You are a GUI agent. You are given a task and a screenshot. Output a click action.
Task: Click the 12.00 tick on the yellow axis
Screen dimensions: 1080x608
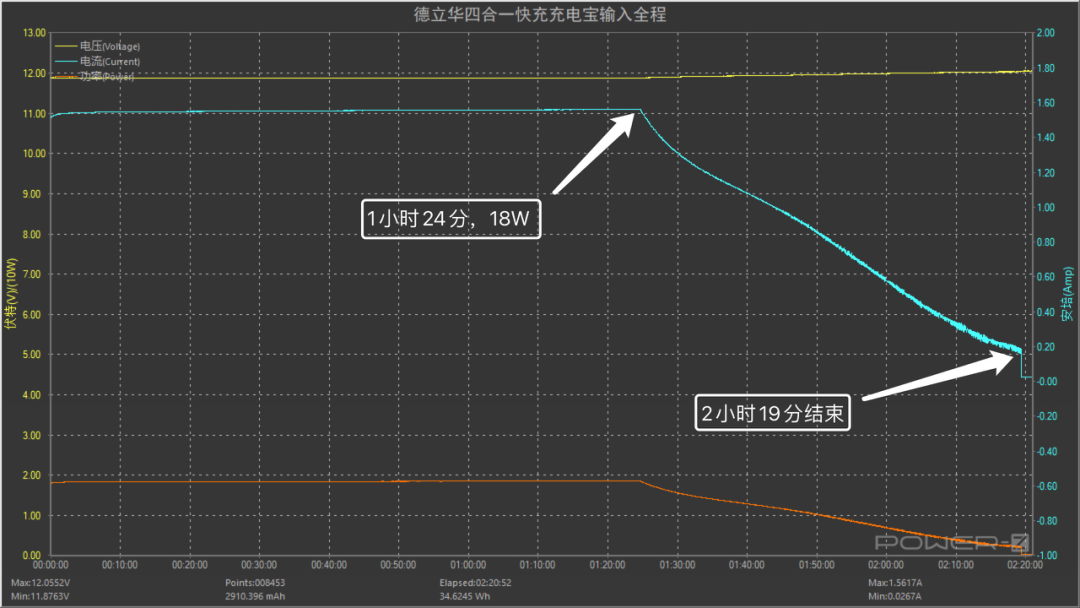pyautogui.click(x=34, y=73)
